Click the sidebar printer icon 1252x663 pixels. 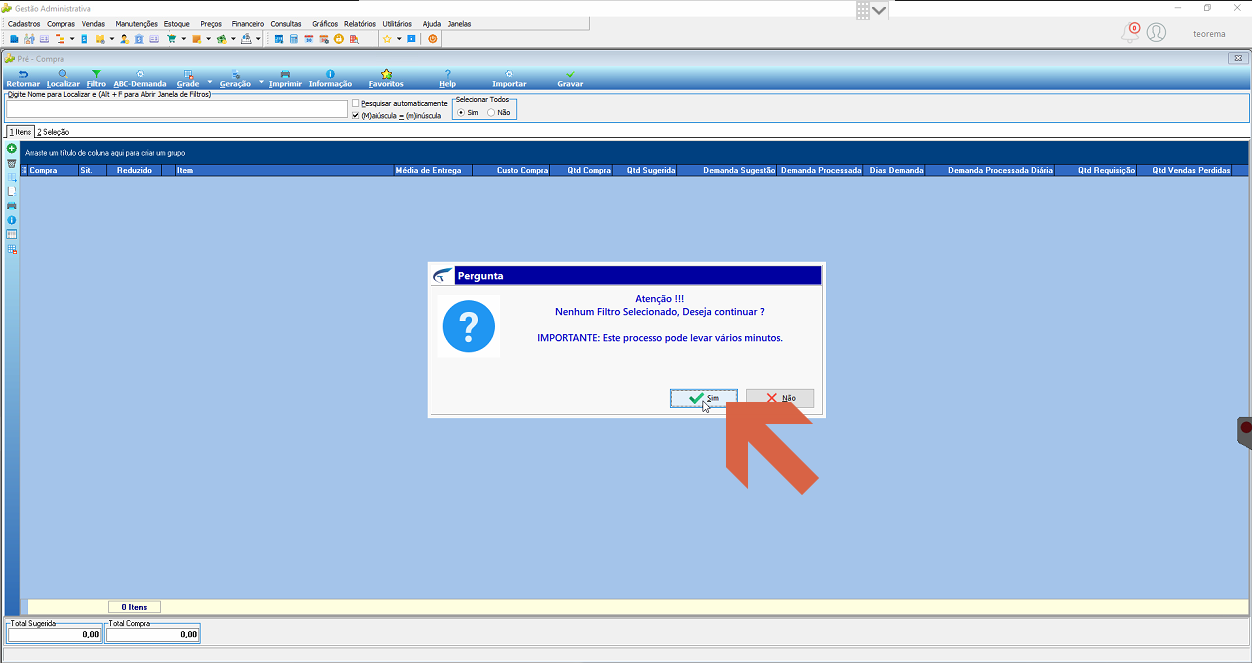12,205
